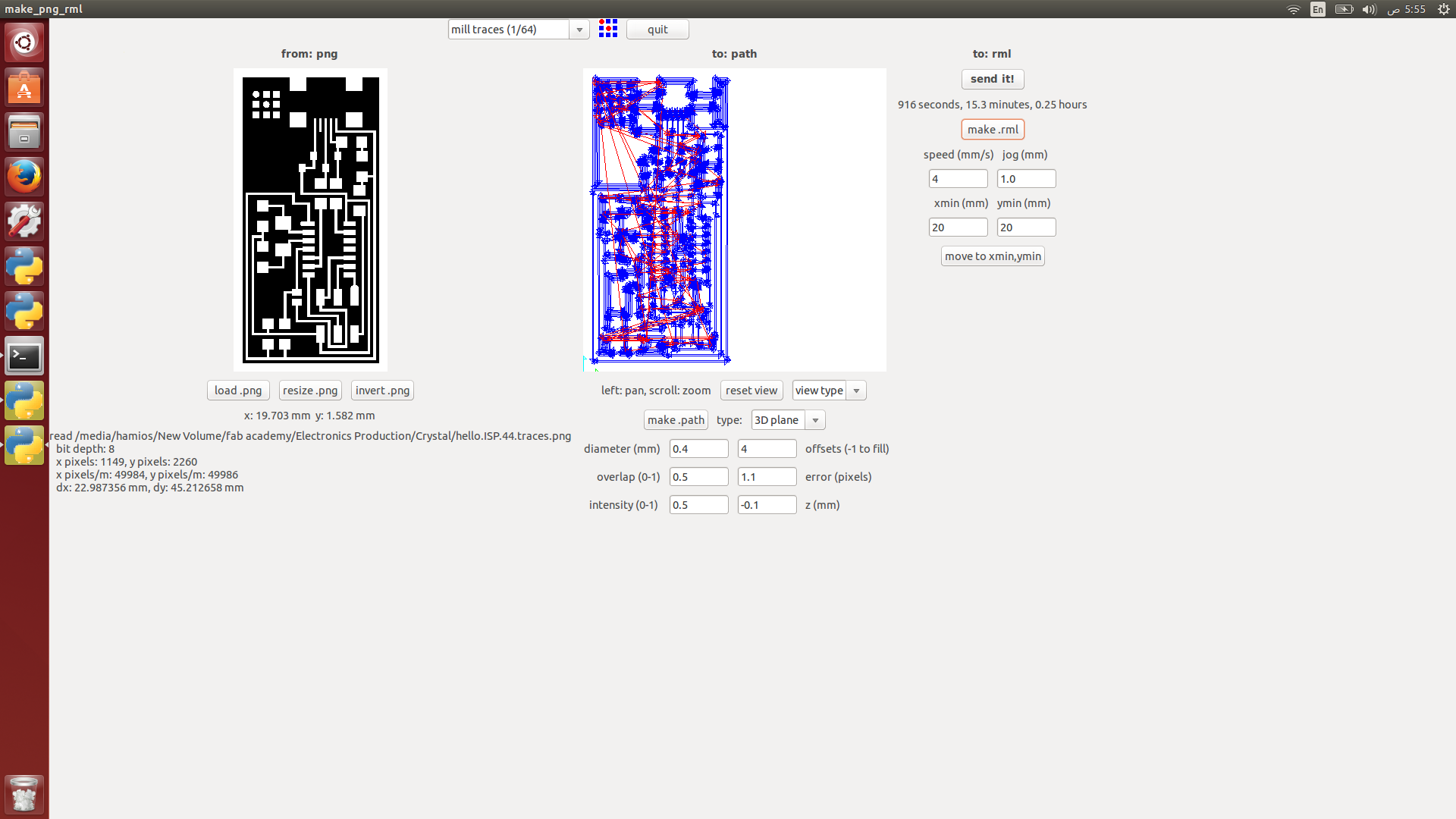Image resolution: width=1456 pixels, height=819 pixels.
Task: Open the volume indicator menu
Action: 1369,9
